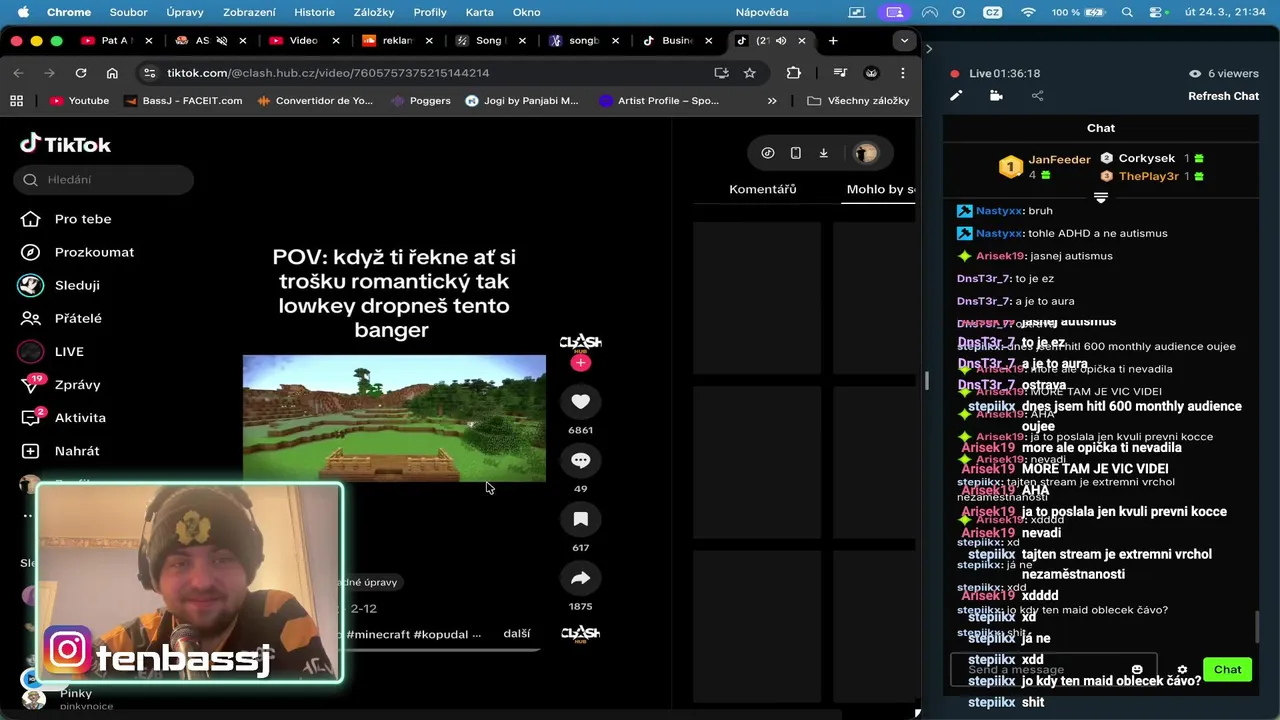The width and height of the screenshot is (1280, 720).
Task: Open the Chrome apps grid in bookmarks bar
Action: click(16, 101)
